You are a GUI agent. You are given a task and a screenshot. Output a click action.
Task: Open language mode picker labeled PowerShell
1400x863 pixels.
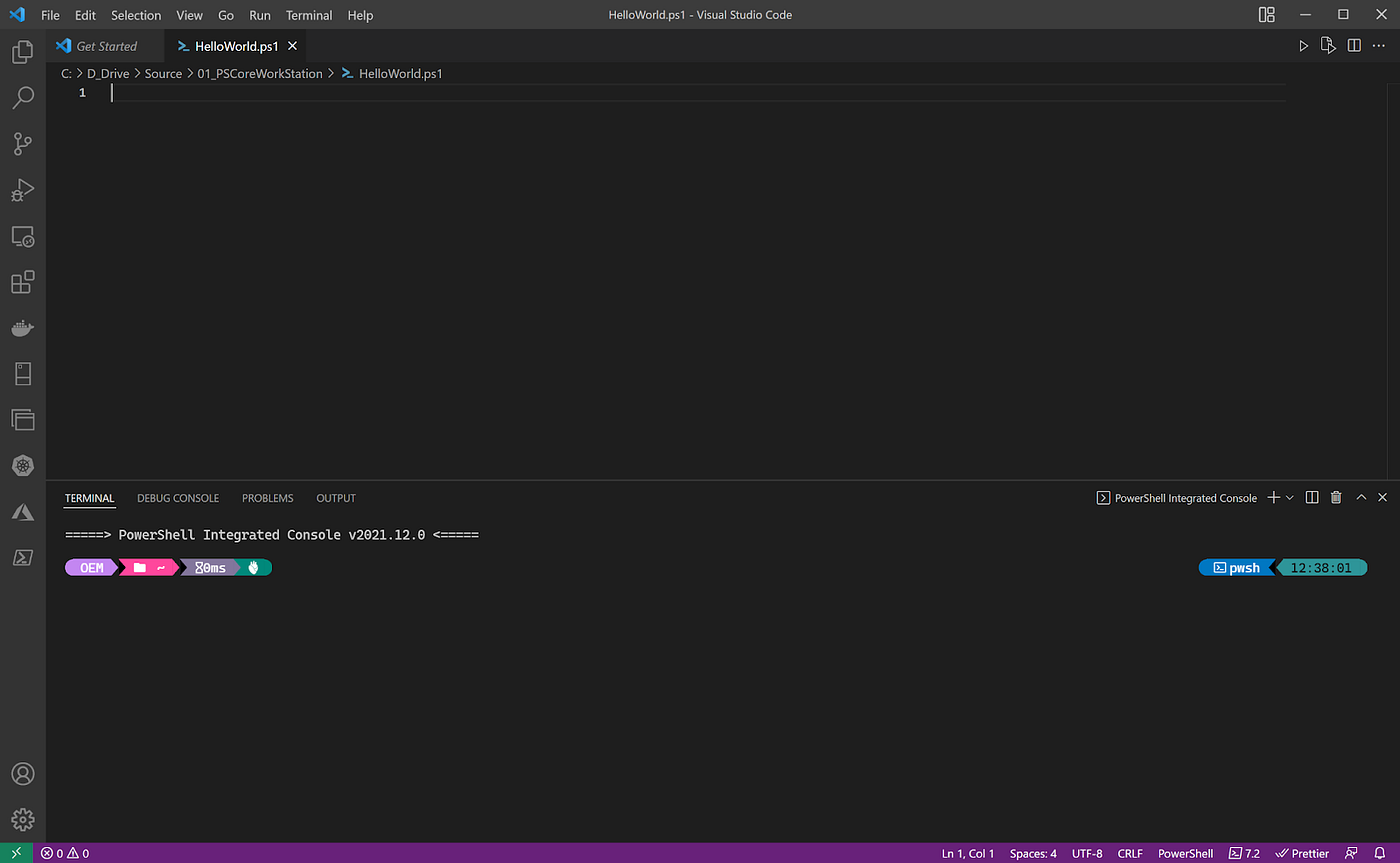(1185, 853)
